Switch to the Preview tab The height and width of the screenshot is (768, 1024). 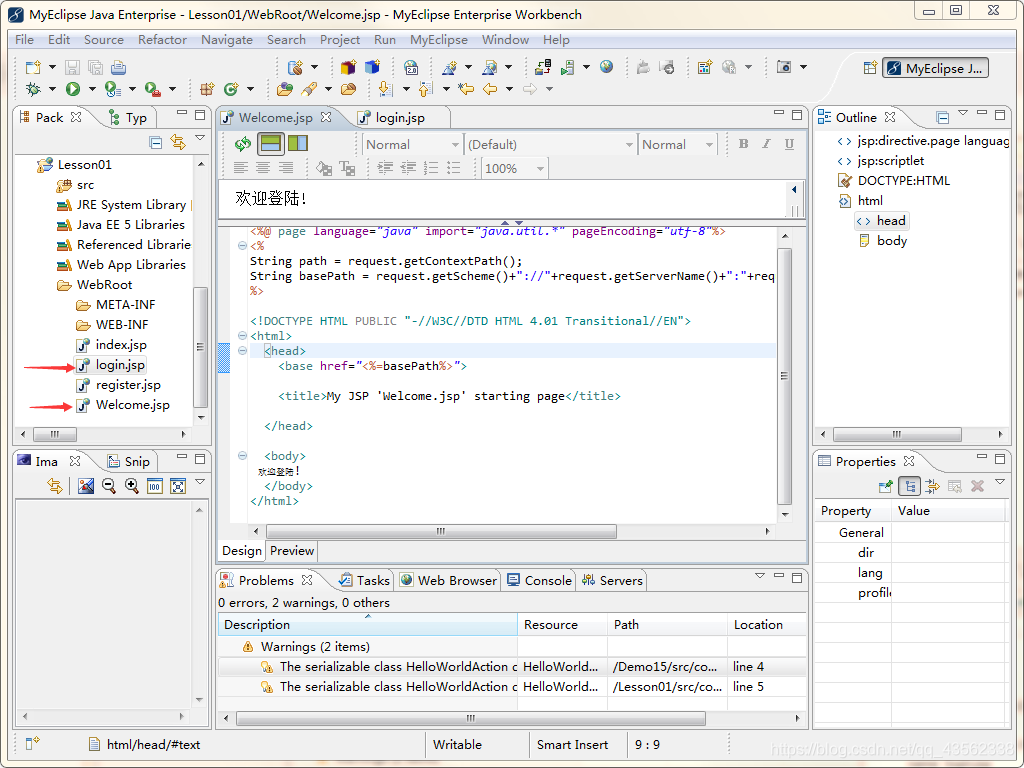(x=292, y=551)
